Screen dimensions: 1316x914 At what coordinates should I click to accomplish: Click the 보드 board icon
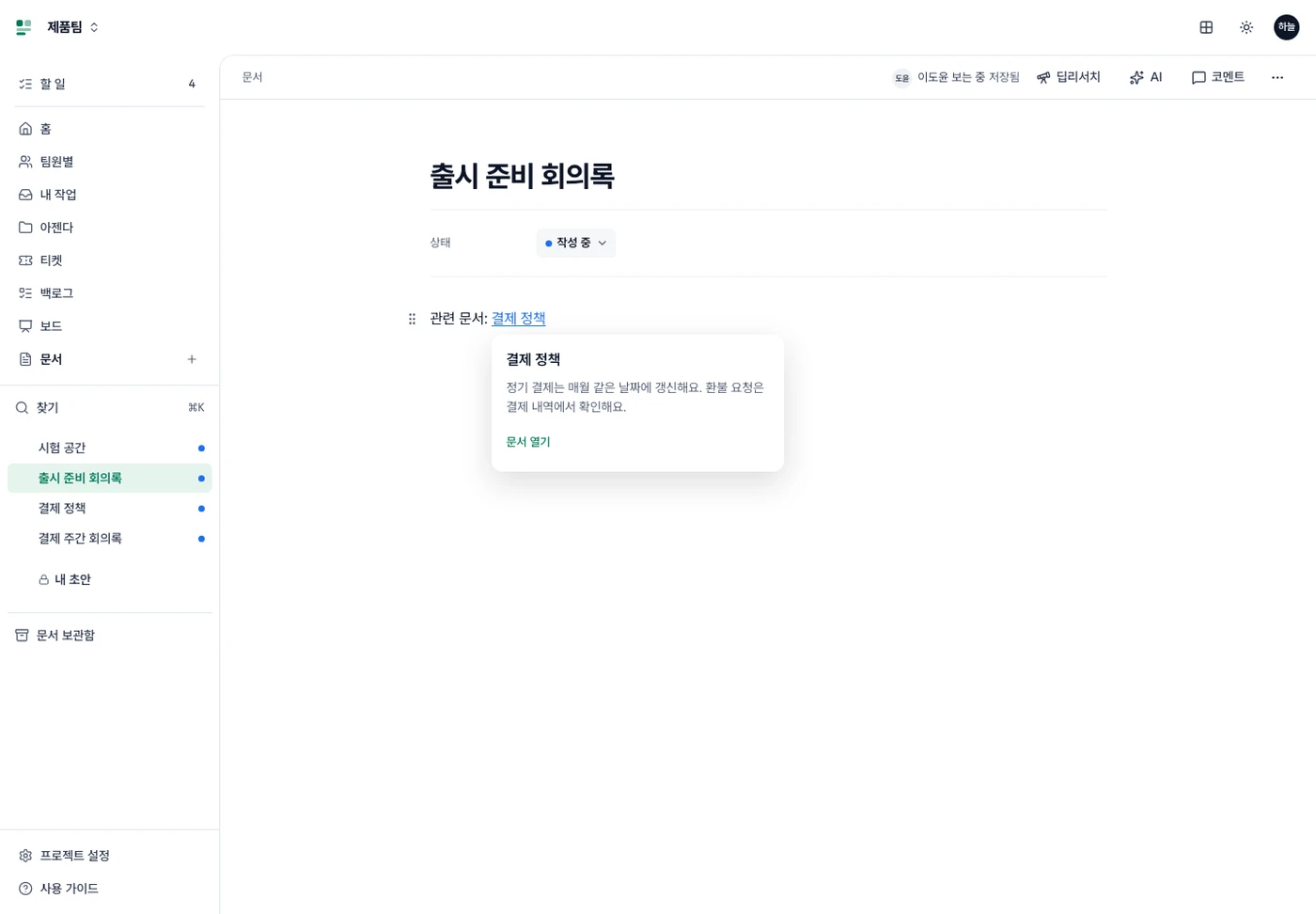pos(25,326)
